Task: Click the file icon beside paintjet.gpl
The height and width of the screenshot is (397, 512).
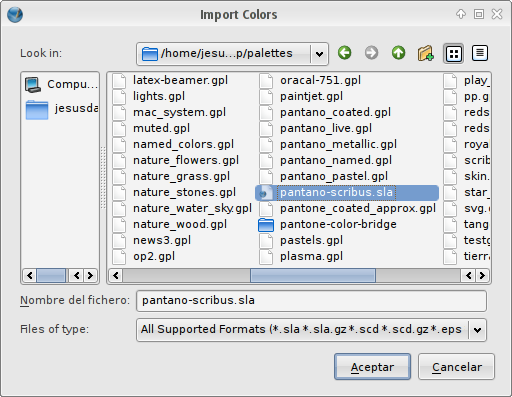Action: [266, 96]
